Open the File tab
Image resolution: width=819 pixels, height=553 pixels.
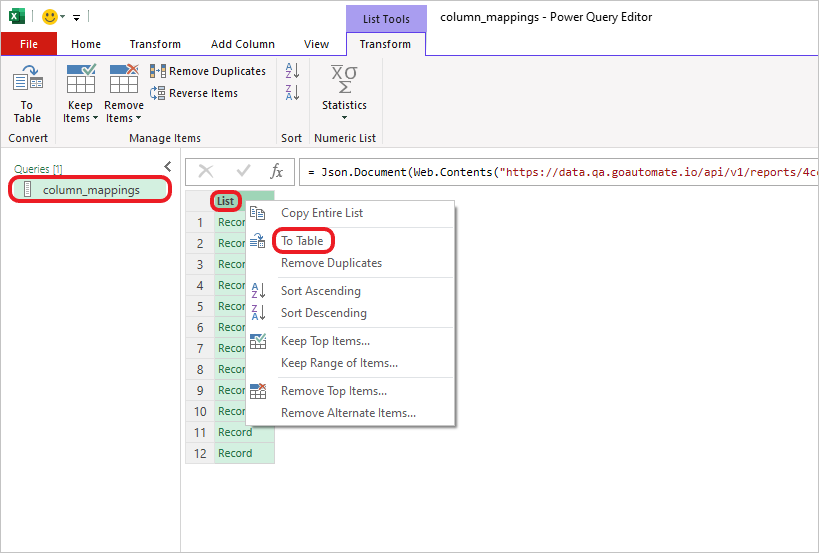(x=29, y=44)
